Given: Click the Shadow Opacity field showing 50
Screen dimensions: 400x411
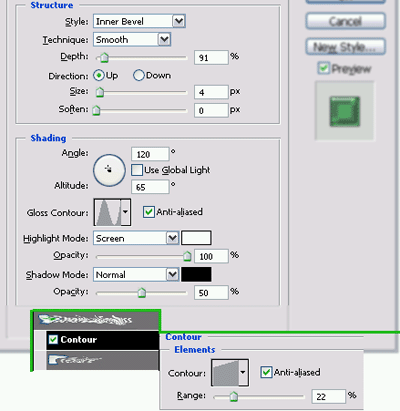Looking at the screenshot, I should coord(211,293).
